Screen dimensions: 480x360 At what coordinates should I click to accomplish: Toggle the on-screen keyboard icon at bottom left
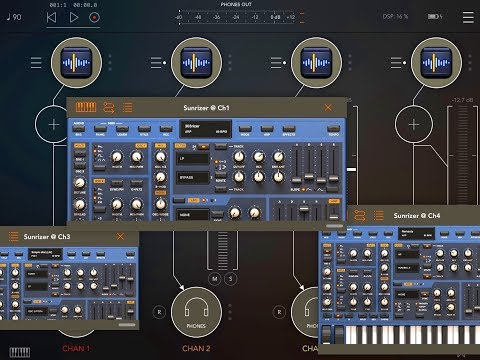[x=19, y=352]
